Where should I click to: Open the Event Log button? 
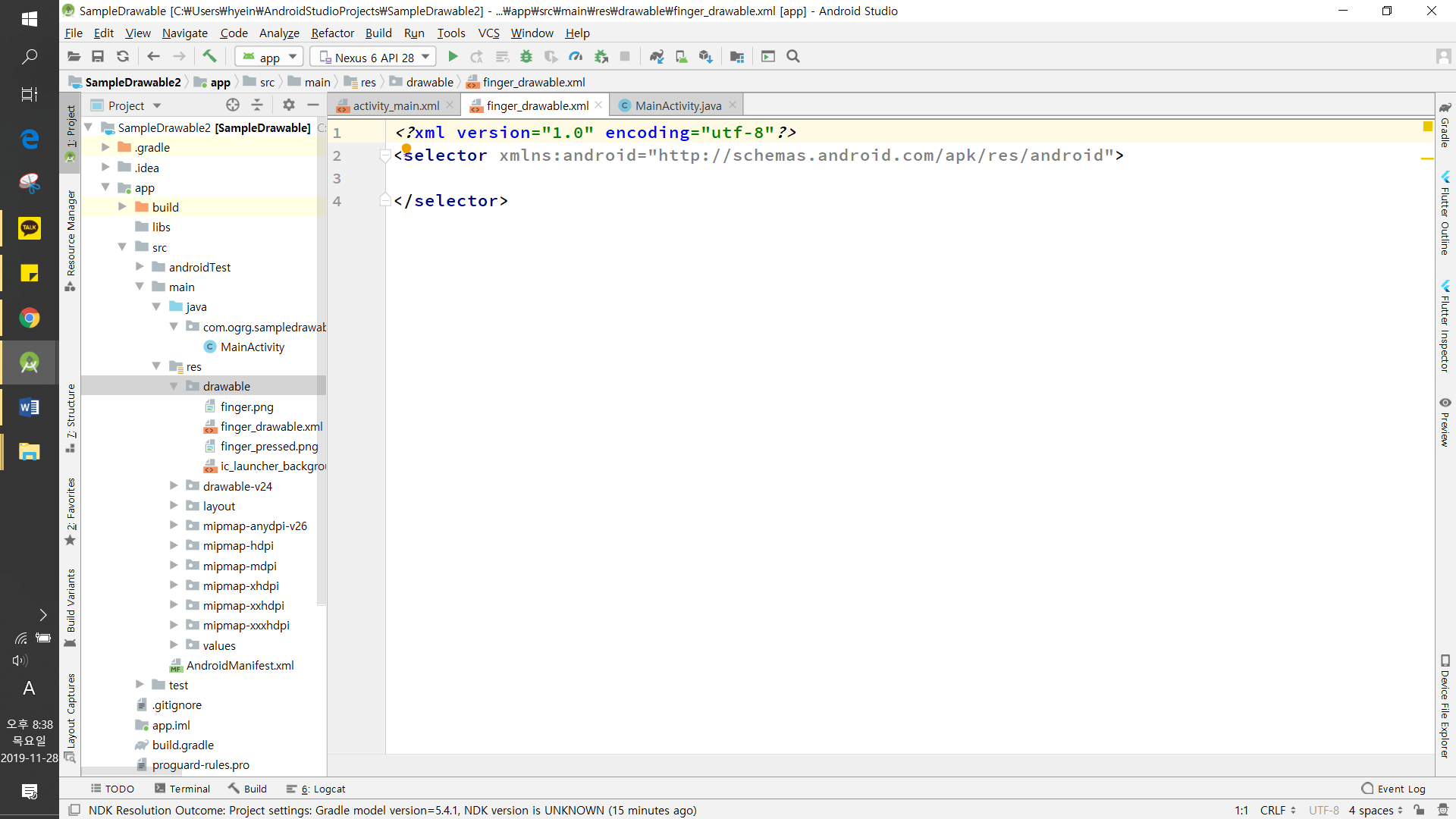(x=1394, y=789)
